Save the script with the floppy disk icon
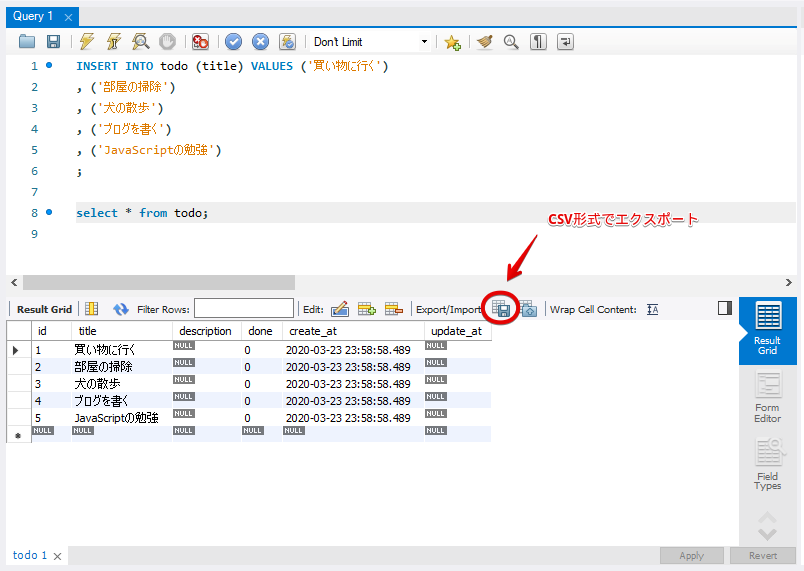Image resolution: width=804 pixels, height=571 pixels. 53,42
